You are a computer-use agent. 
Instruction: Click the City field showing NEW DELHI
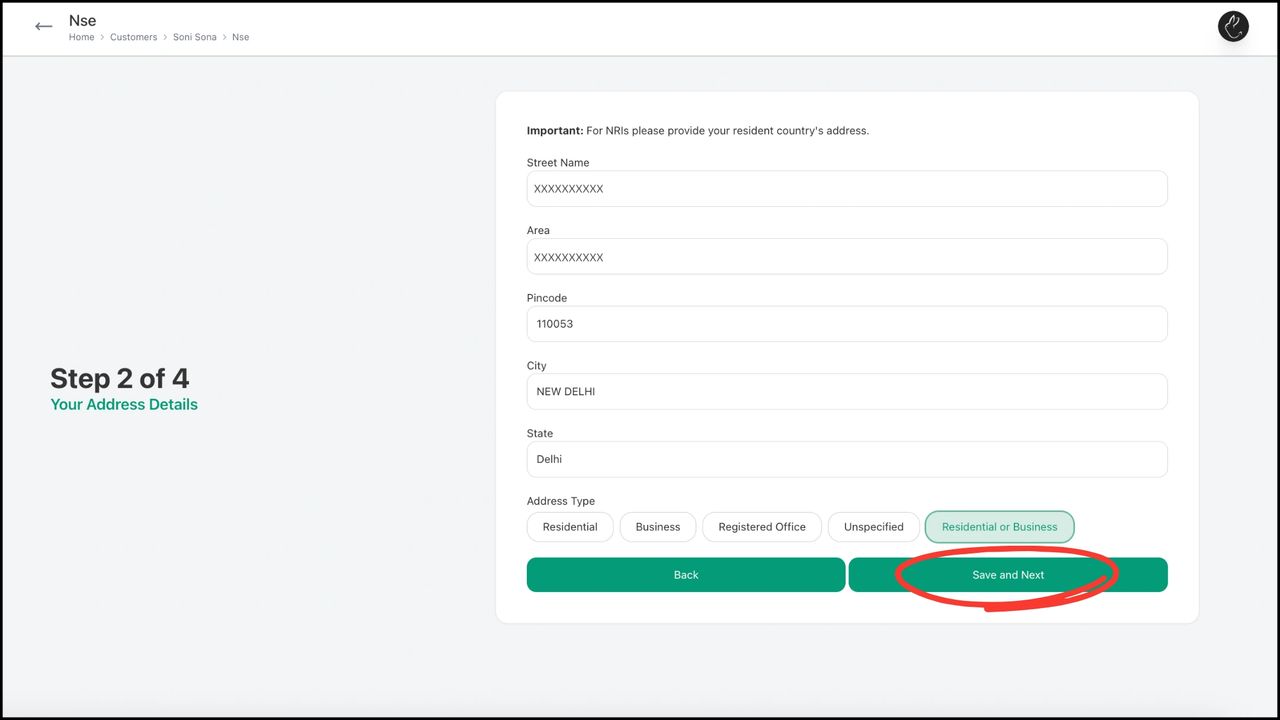pos(847,391)
